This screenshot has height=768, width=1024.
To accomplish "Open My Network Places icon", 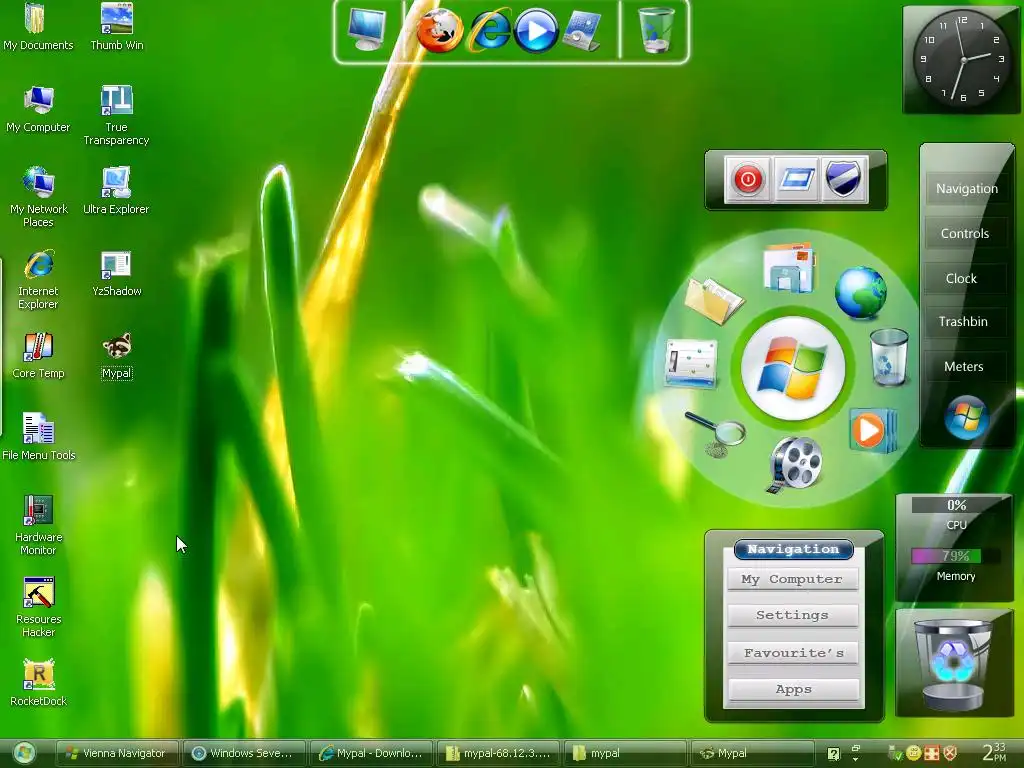I will pyautogui.click(x=38, y=197).
